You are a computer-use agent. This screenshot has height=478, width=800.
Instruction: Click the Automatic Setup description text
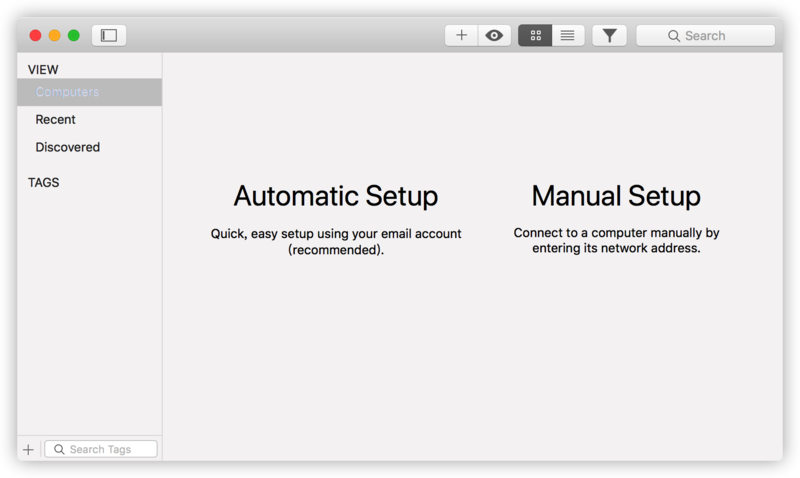pos(336,241)
